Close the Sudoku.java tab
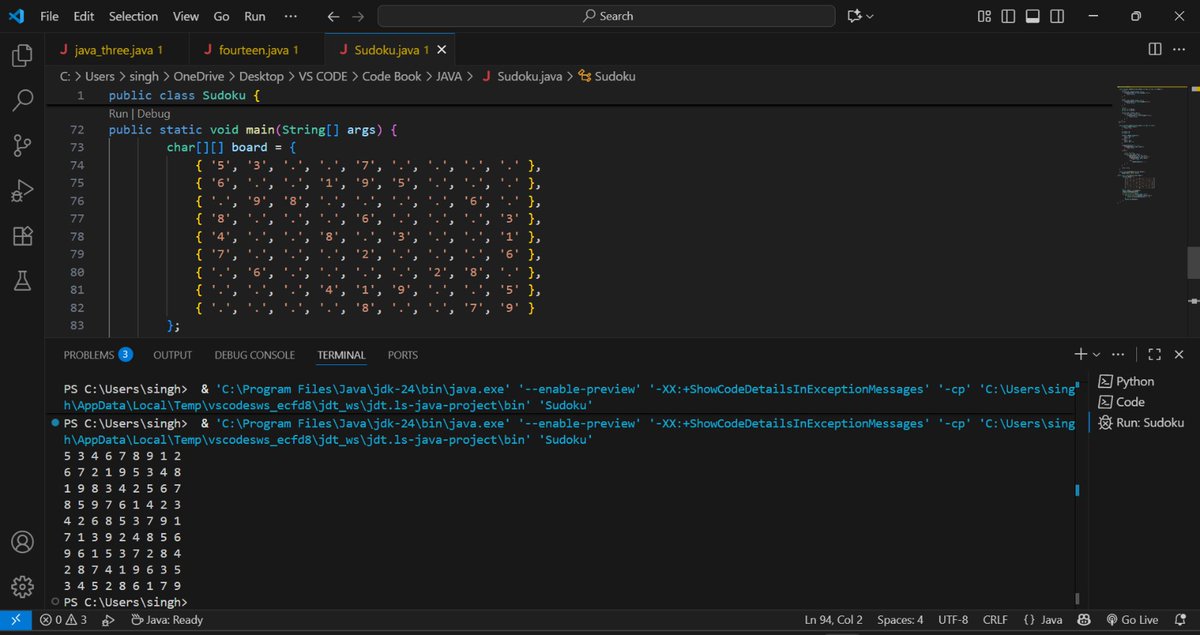 point(442,49)
